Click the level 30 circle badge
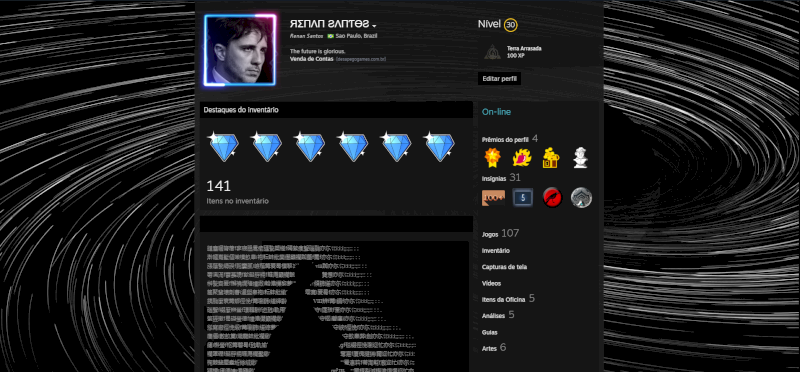This screenshot has width=800, height=372. tap(511, 24)
